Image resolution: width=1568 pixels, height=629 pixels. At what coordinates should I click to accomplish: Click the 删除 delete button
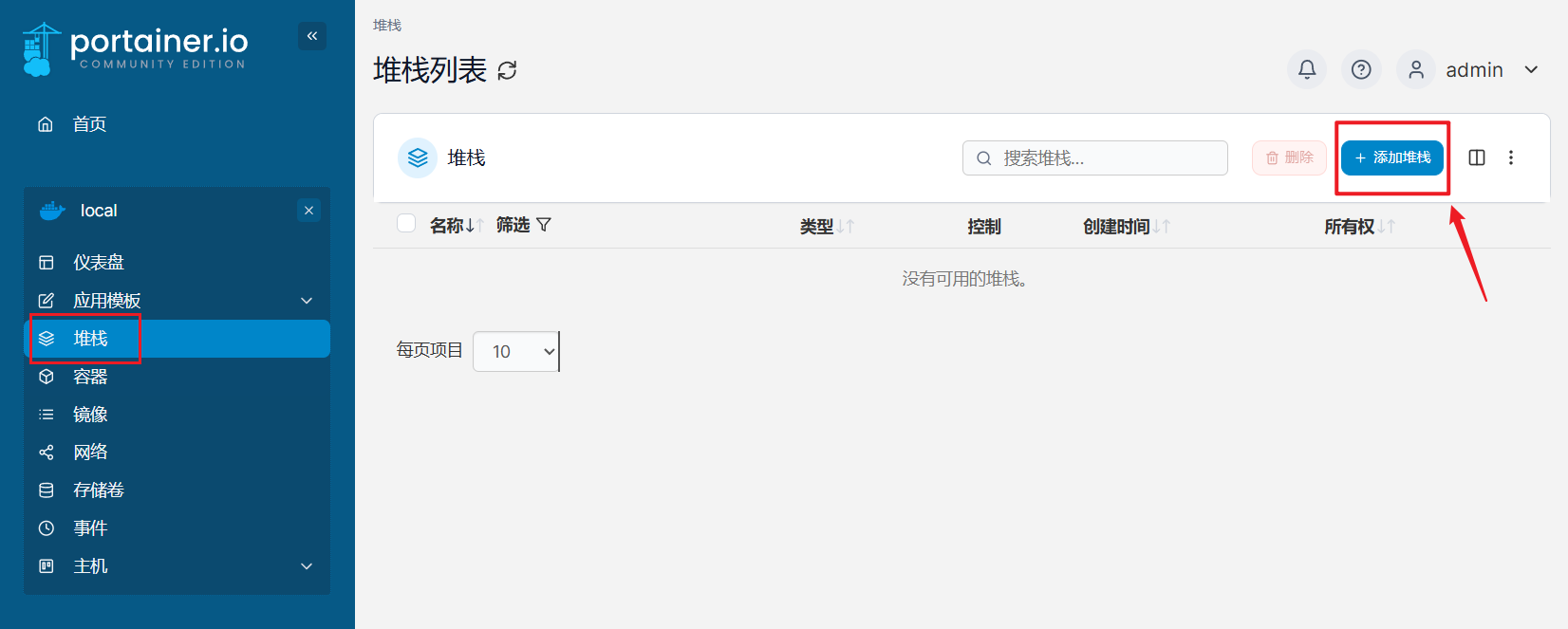click(x=1289, y=157)
